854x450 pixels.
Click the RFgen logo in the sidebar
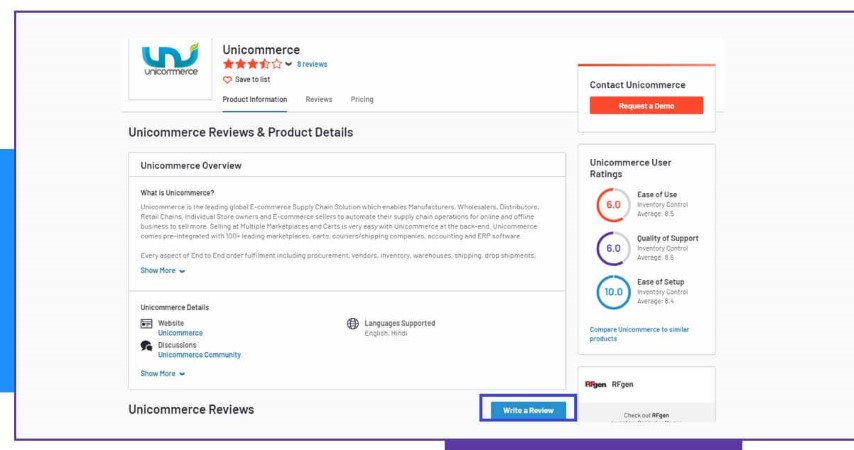(595, 385)
